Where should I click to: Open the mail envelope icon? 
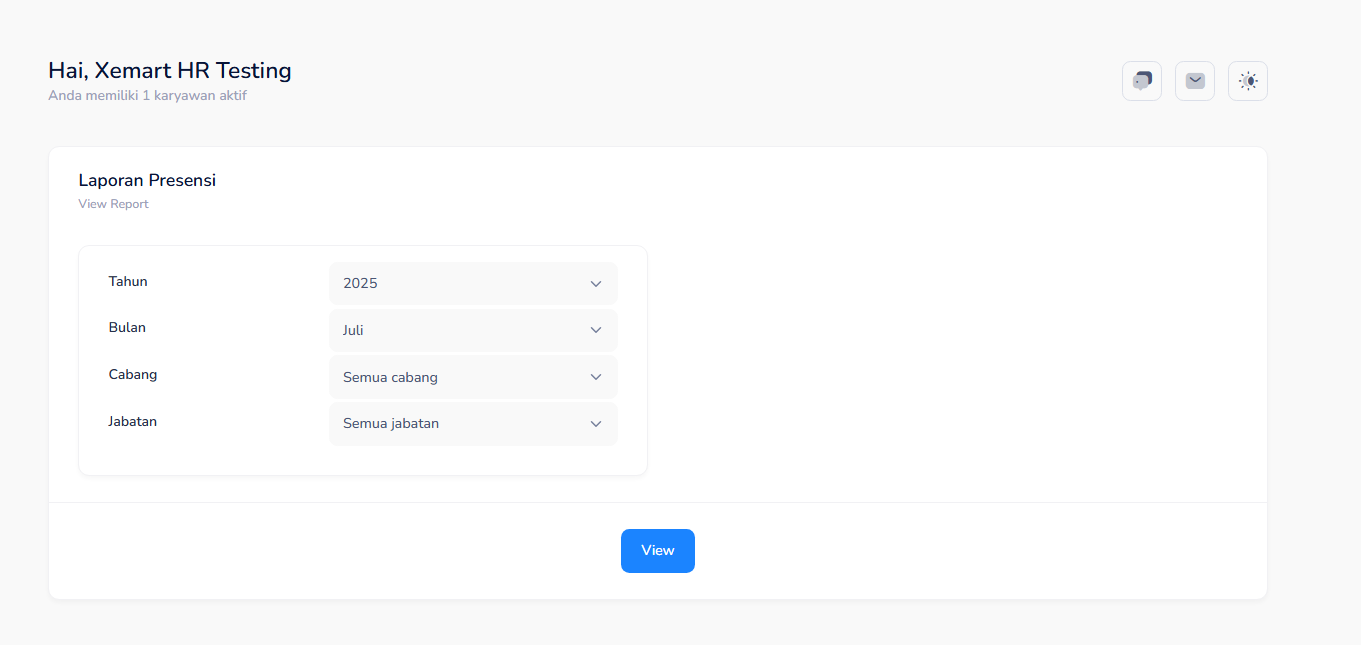(1194, 81)
